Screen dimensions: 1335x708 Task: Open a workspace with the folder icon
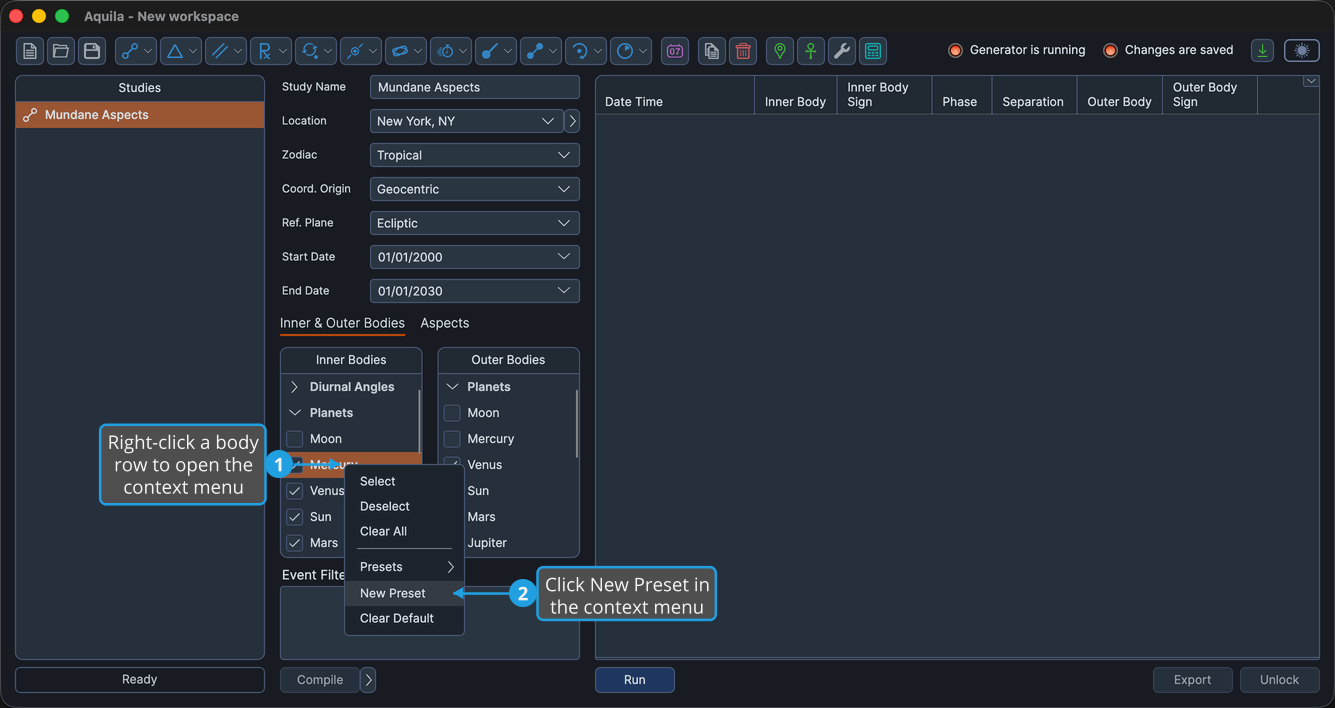[61, 51]
